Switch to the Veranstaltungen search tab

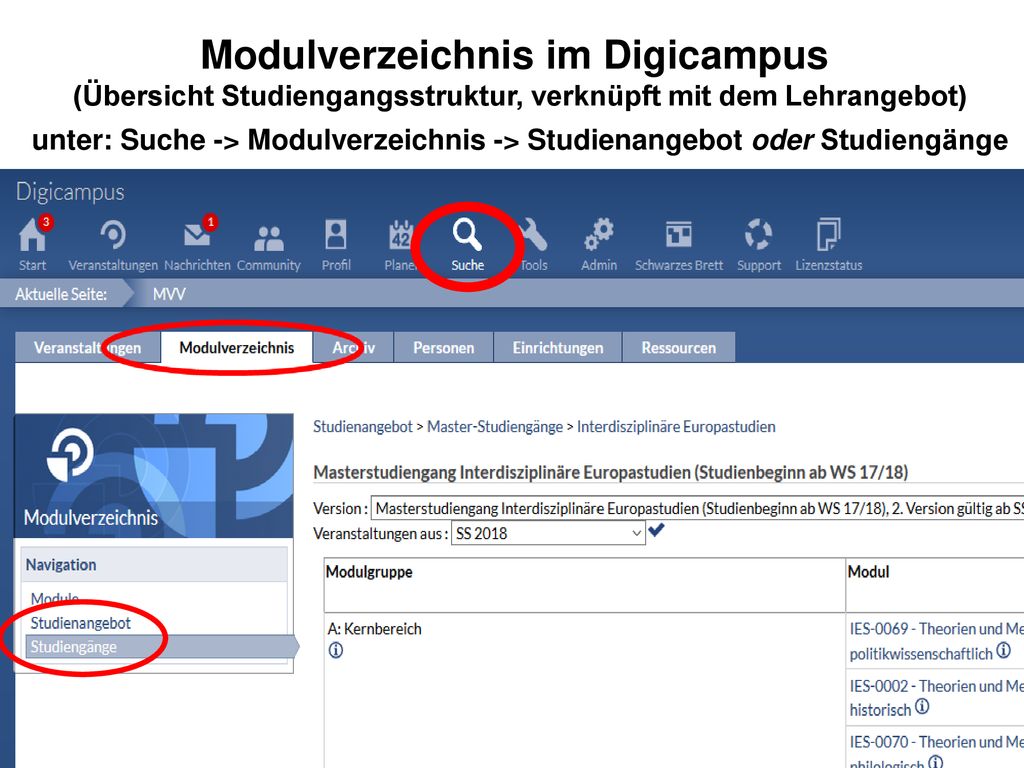point(88,347)
